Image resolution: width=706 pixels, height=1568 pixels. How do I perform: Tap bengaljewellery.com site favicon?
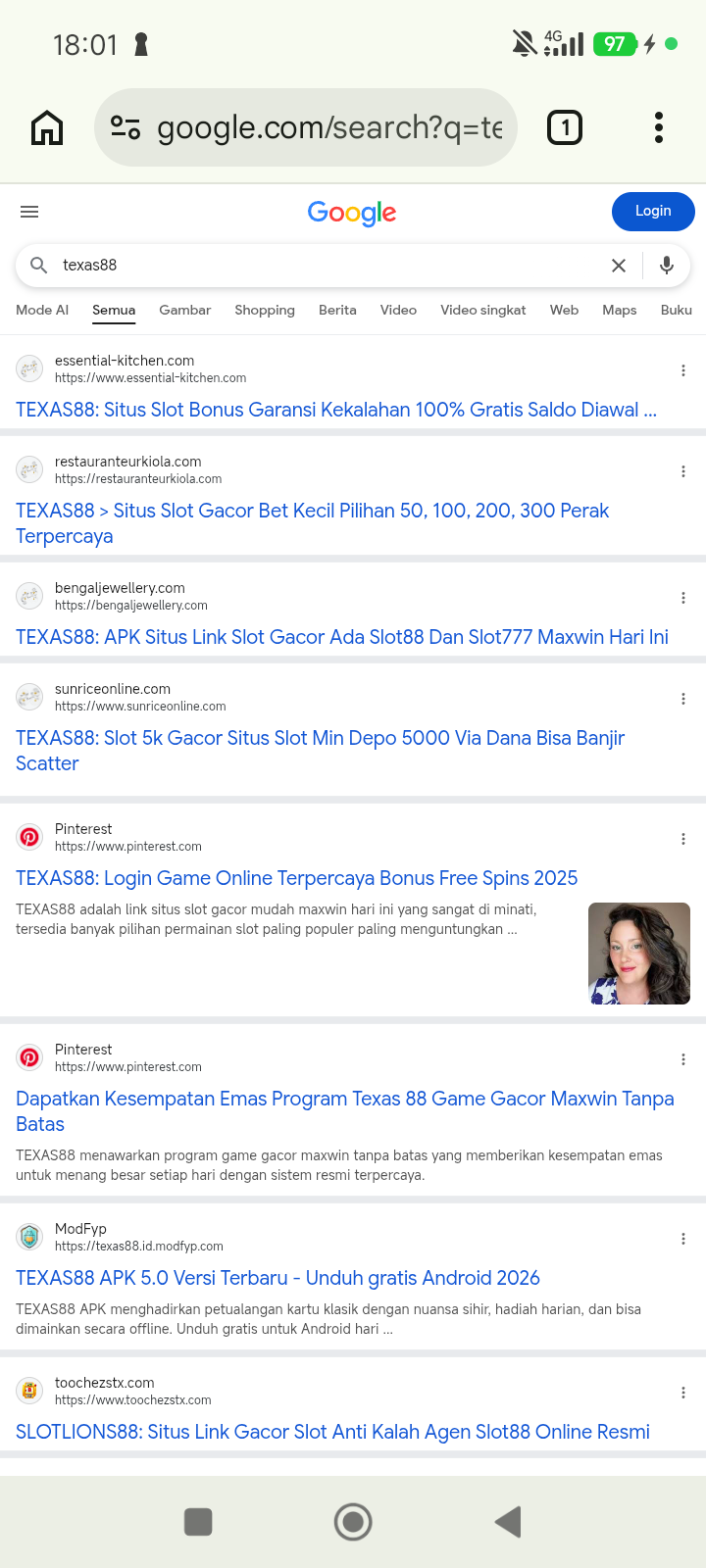[29, 596]
